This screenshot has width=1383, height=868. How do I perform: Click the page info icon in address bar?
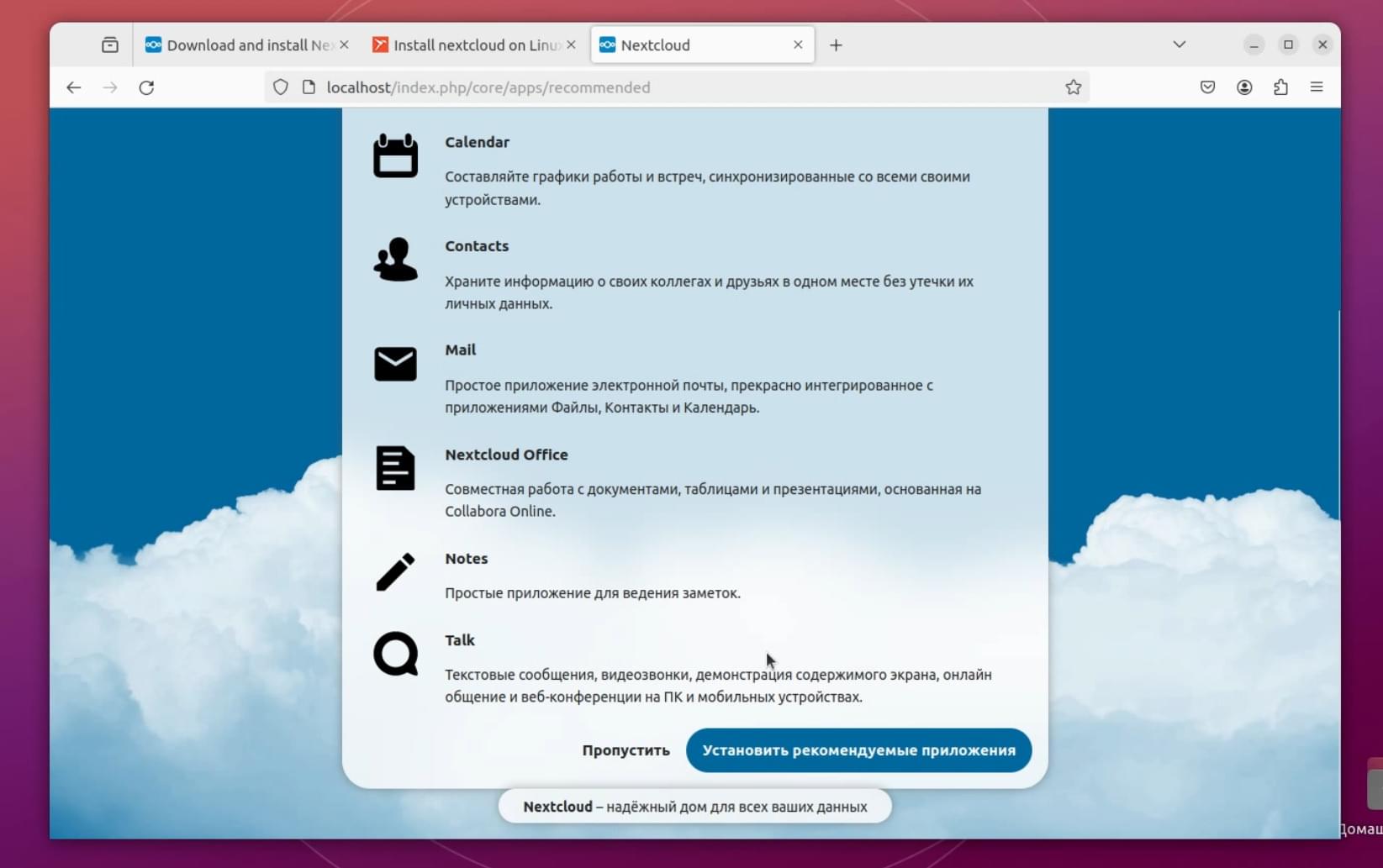click(x=309, y=87)
